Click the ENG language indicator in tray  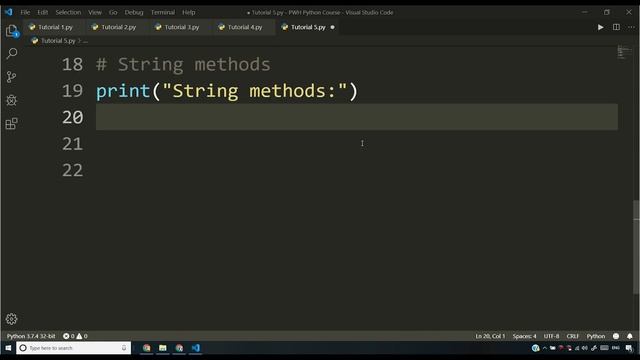[616, 348]
